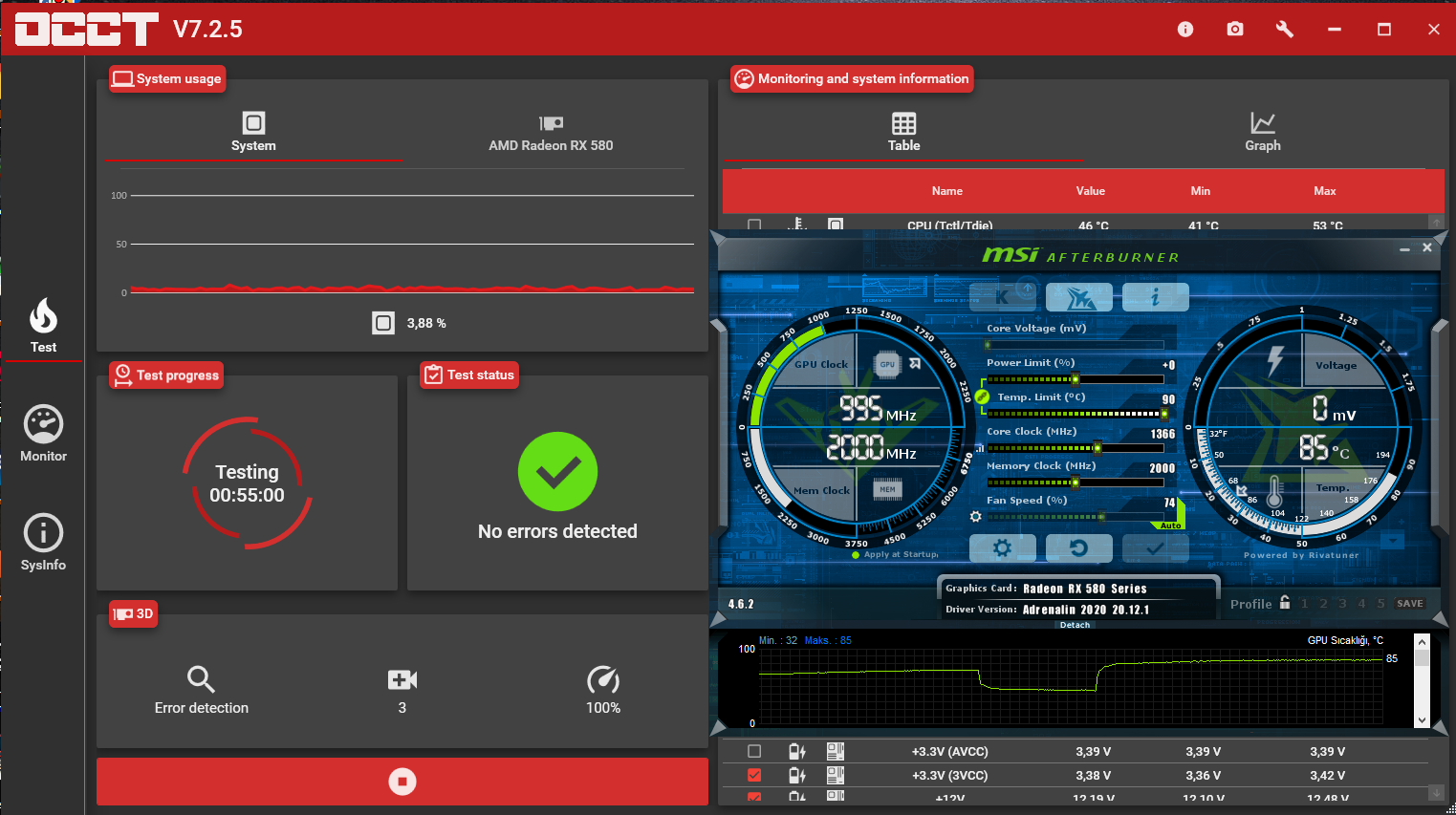The image size is (1456, 815).
Task: Toggle the CPU (Tctl/Tdie) row checkbox
Action: [754, 225]
